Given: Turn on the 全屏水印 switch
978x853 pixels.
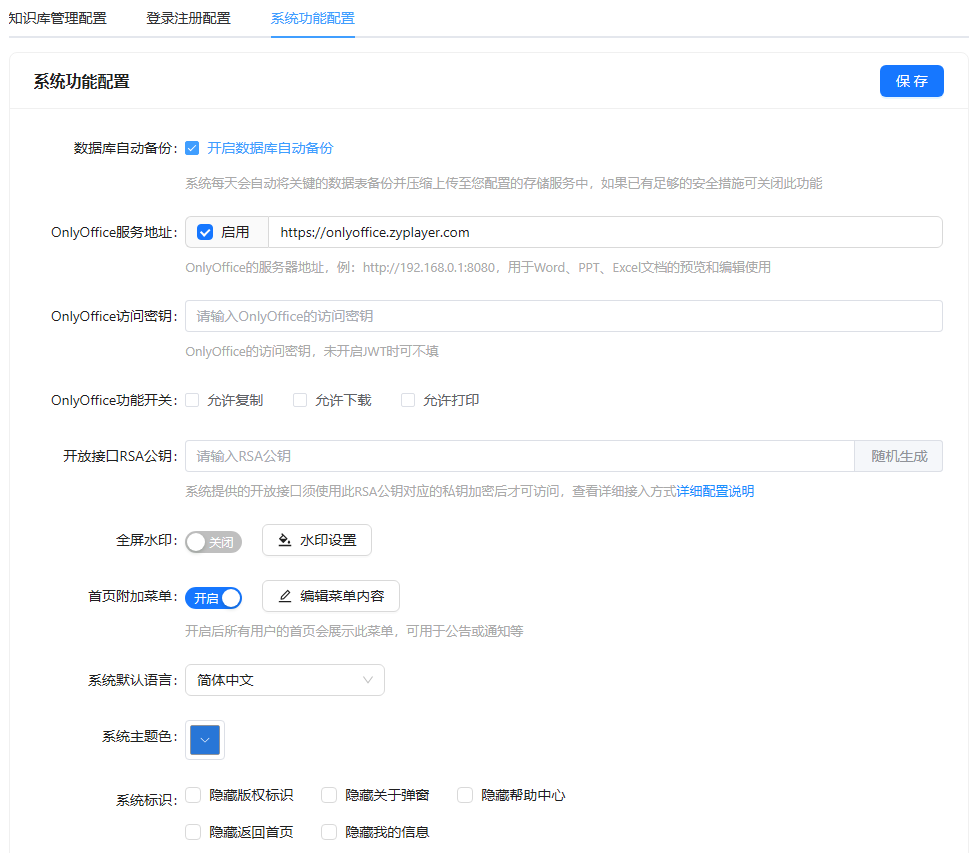Looking at the screenshot, I should click(x=213, y=541).
